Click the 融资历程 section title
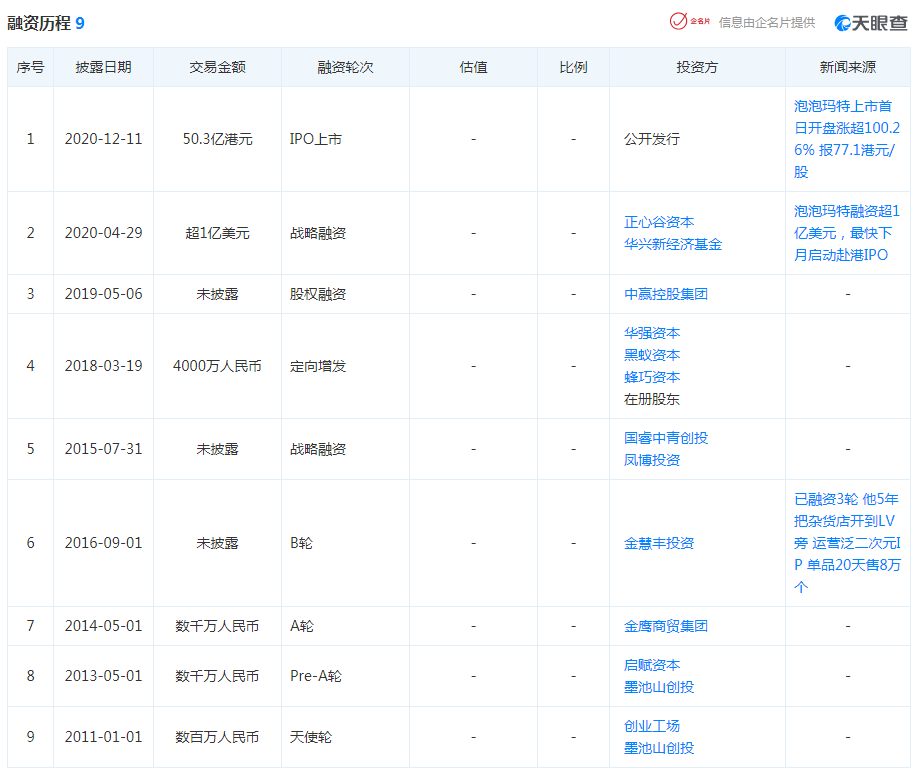 click(39, 22)
